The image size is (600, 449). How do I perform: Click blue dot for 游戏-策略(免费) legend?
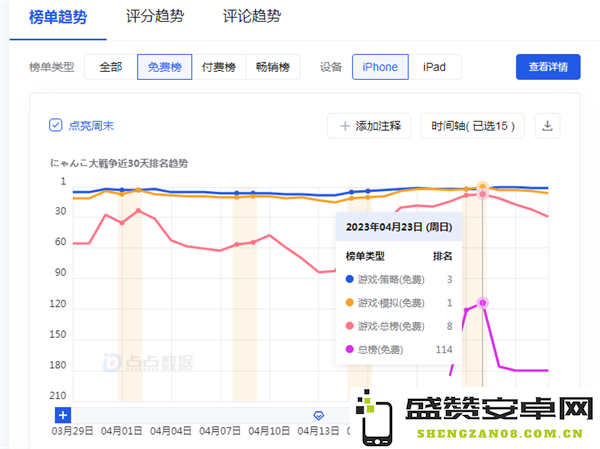coord(349,279)
